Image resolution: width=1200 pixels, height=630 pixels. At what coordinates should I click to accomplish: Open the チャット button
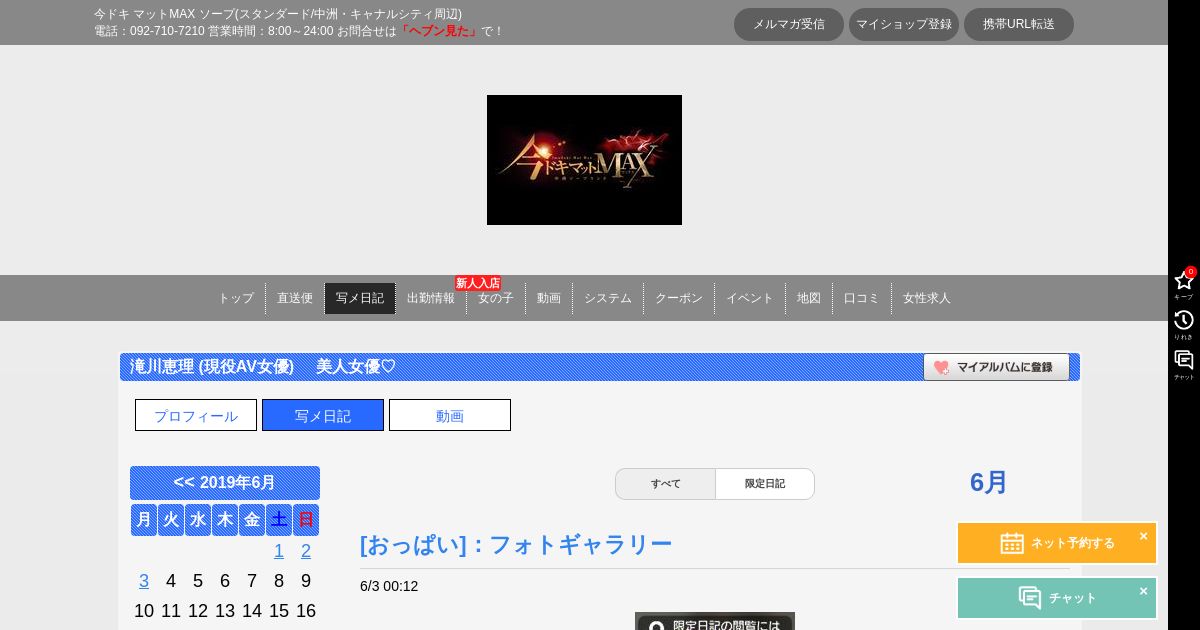(x=1057, y=598)
